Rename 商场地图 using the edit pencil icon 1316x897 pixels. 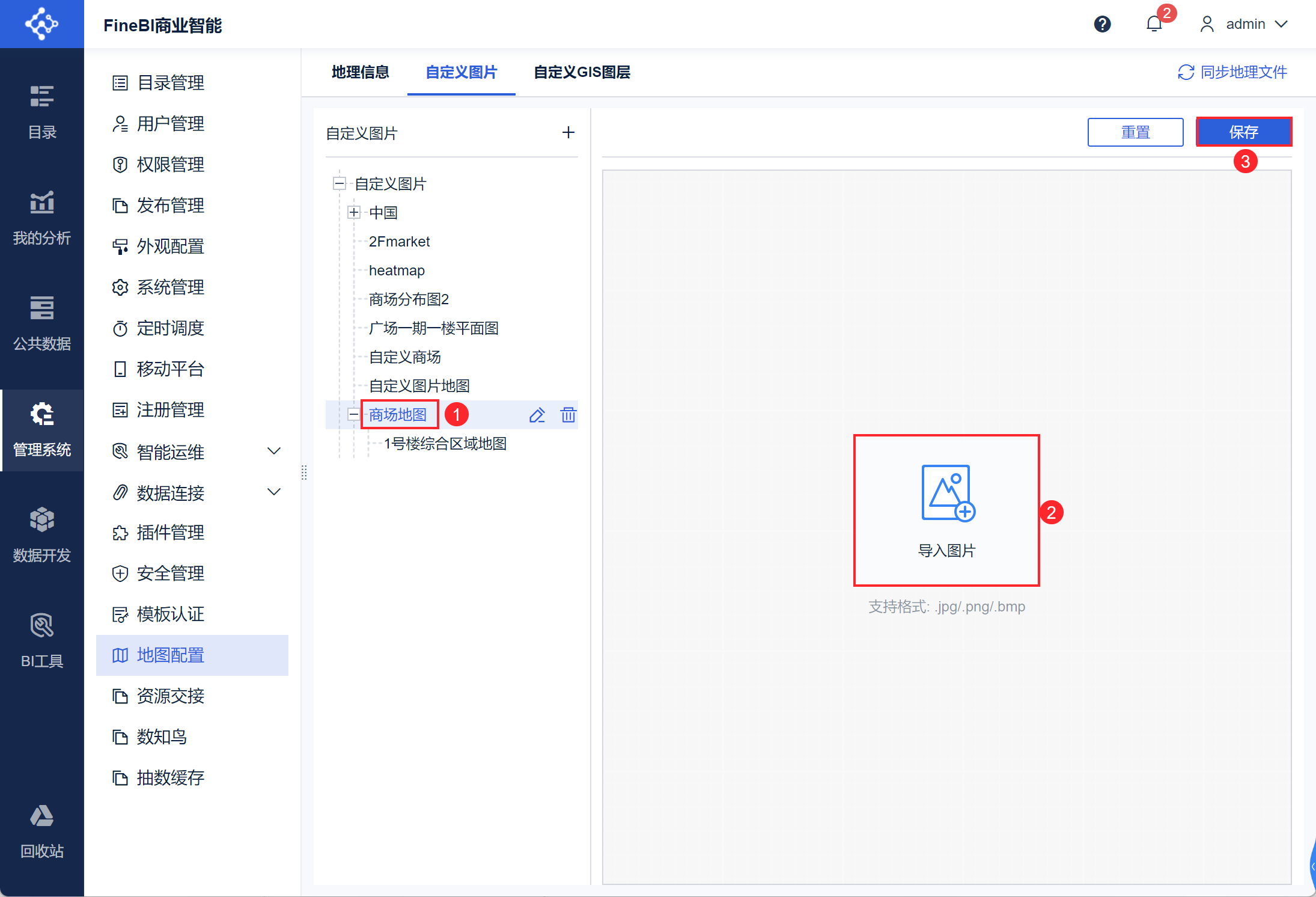tap(537, 415)
